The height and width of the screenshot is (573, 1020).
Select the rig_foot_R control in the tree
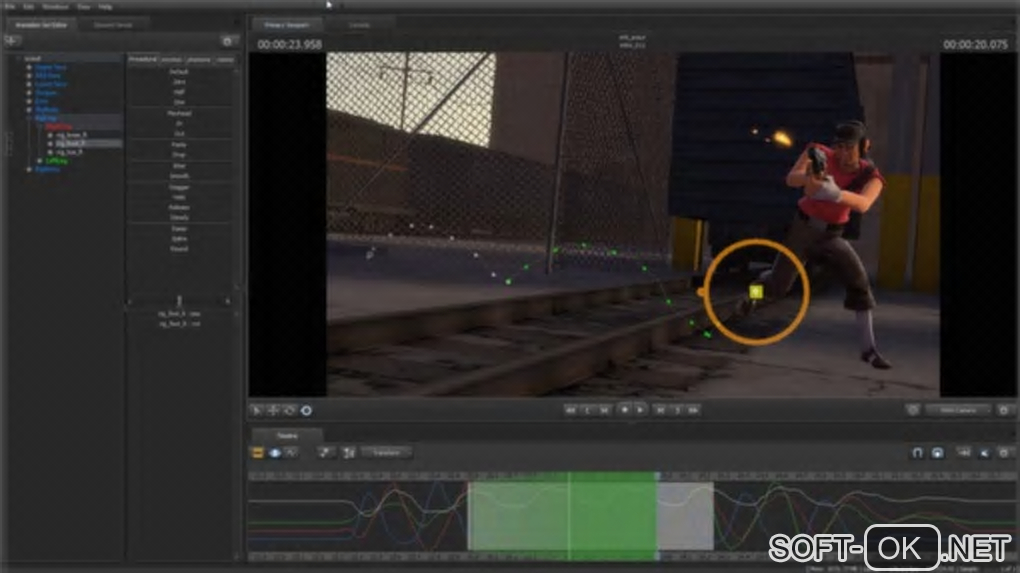coord(70,143)
